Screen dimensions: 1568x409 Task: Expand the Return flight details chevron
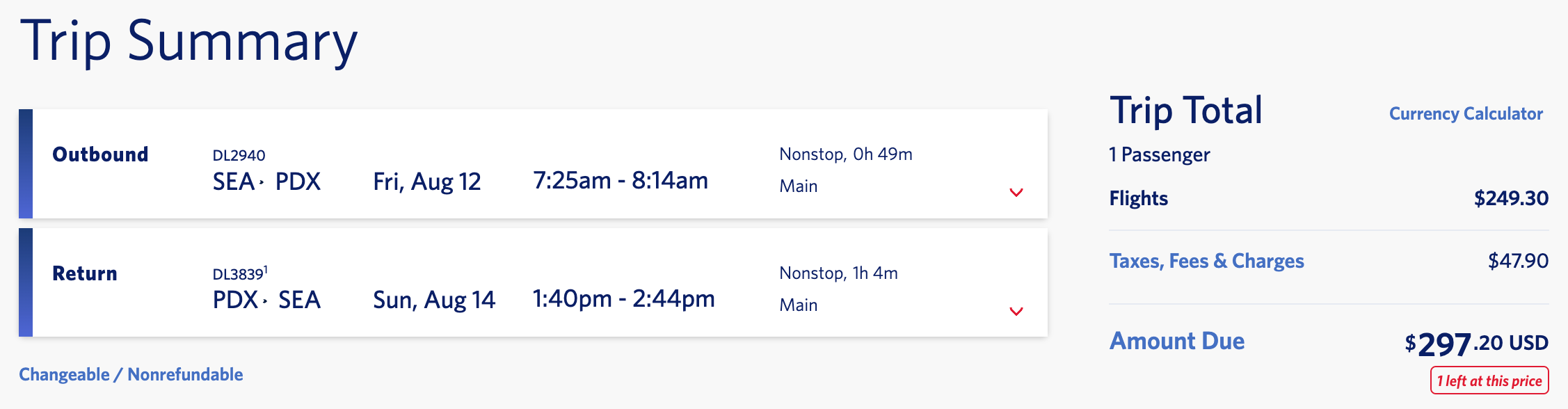coord(1016,312)
